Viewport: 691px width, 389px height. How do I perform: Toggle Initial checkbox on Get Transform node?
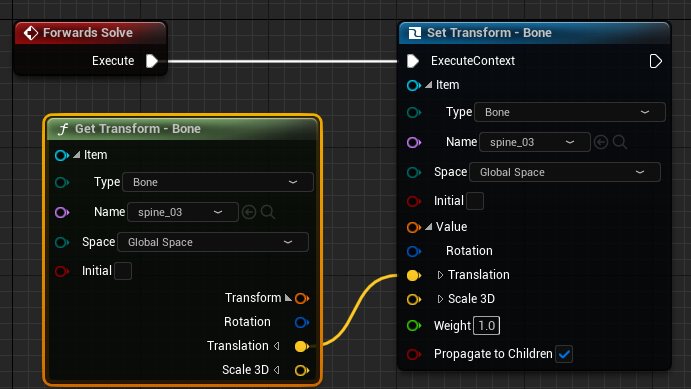click(123, 270)
